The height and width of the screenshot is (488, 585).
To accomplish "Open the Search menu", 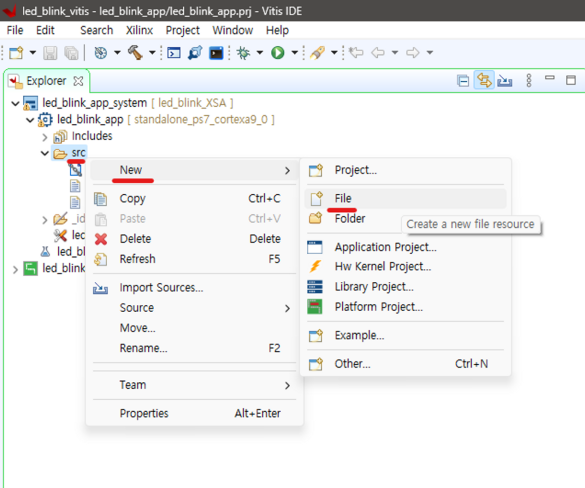I will 97,30.
